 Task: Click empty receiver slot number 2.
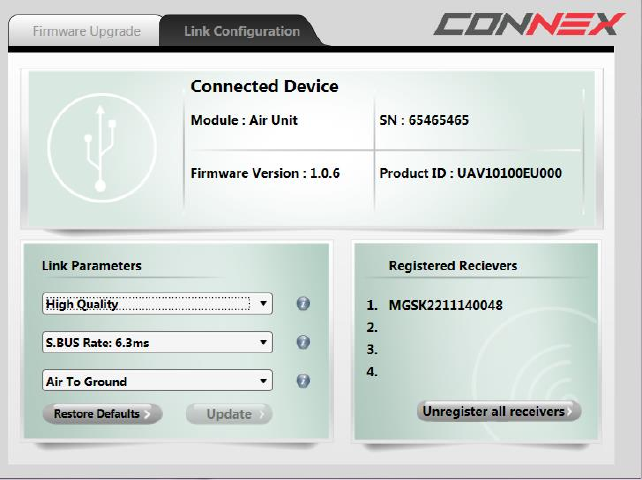pos(372,327)
